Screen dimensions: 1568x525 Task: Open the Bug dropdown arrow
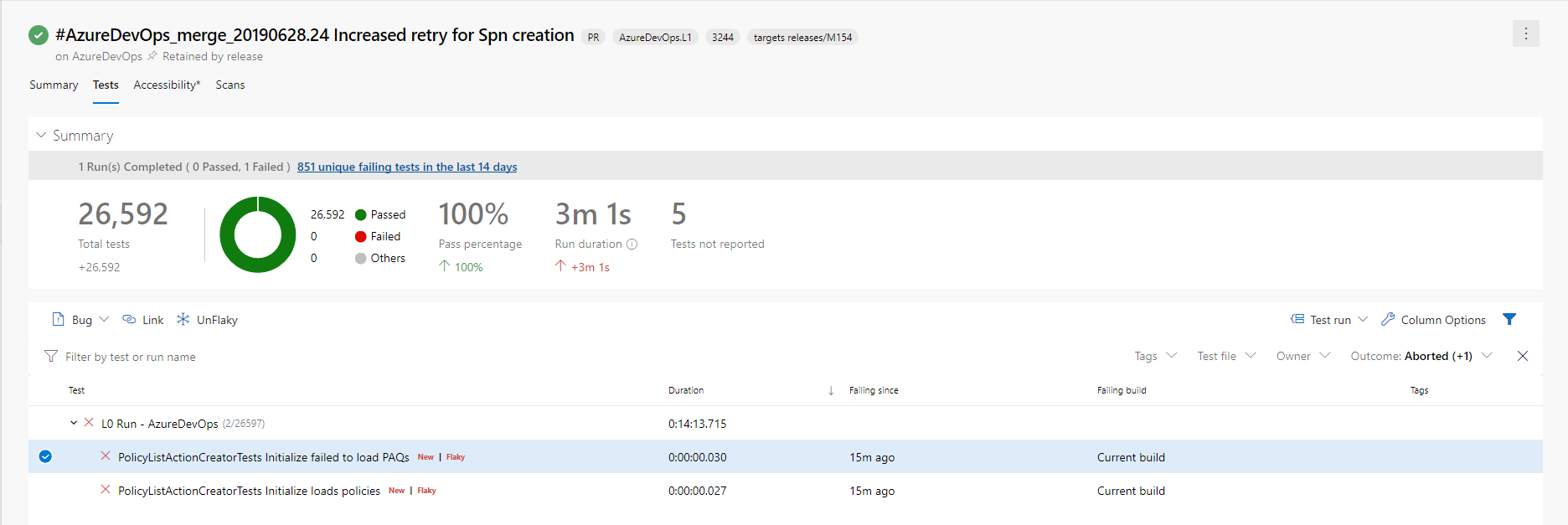click(104, 319)
